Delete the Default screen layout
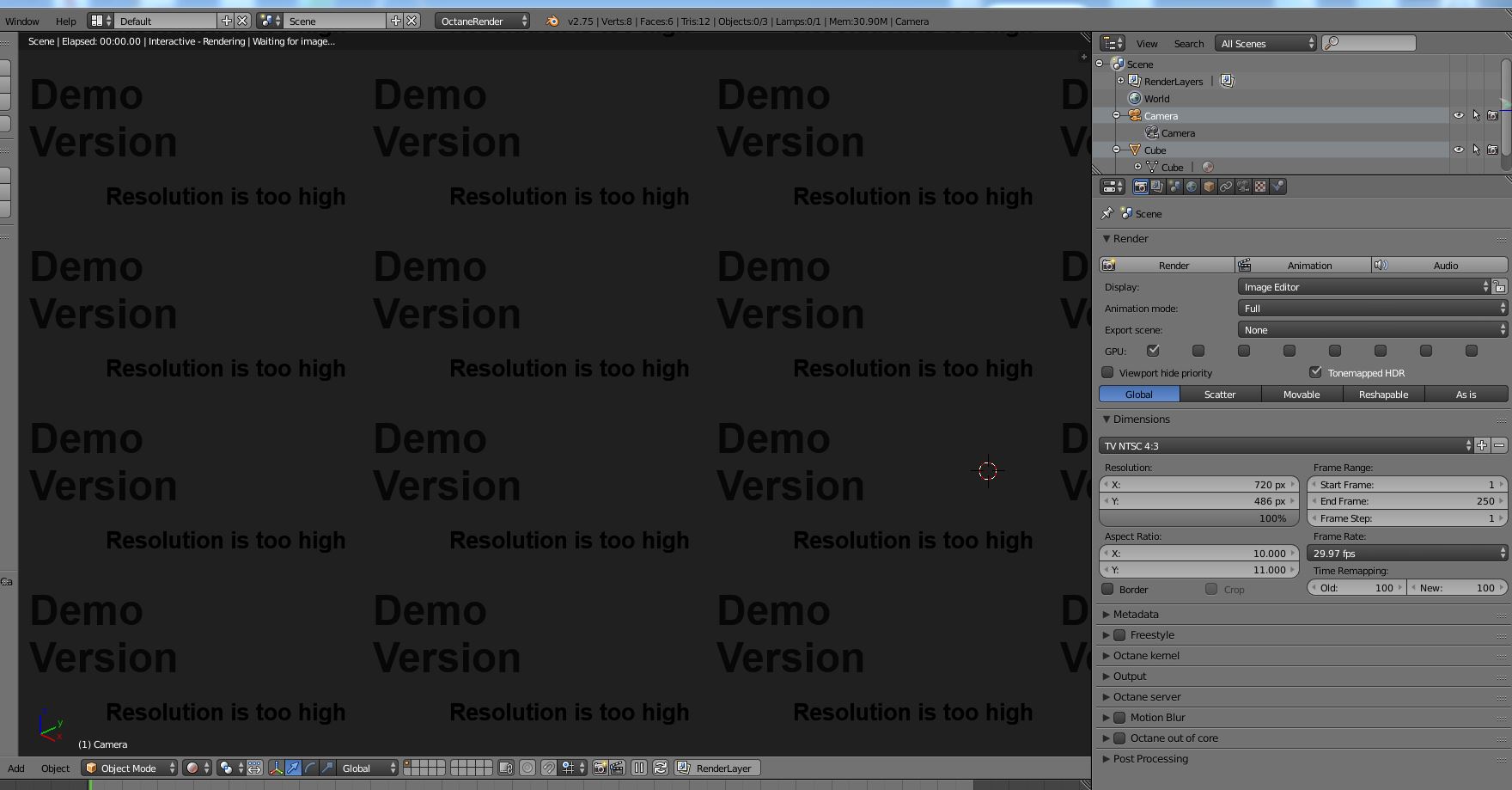Viewport: 1512px width, 790px height. click(242, 21)
